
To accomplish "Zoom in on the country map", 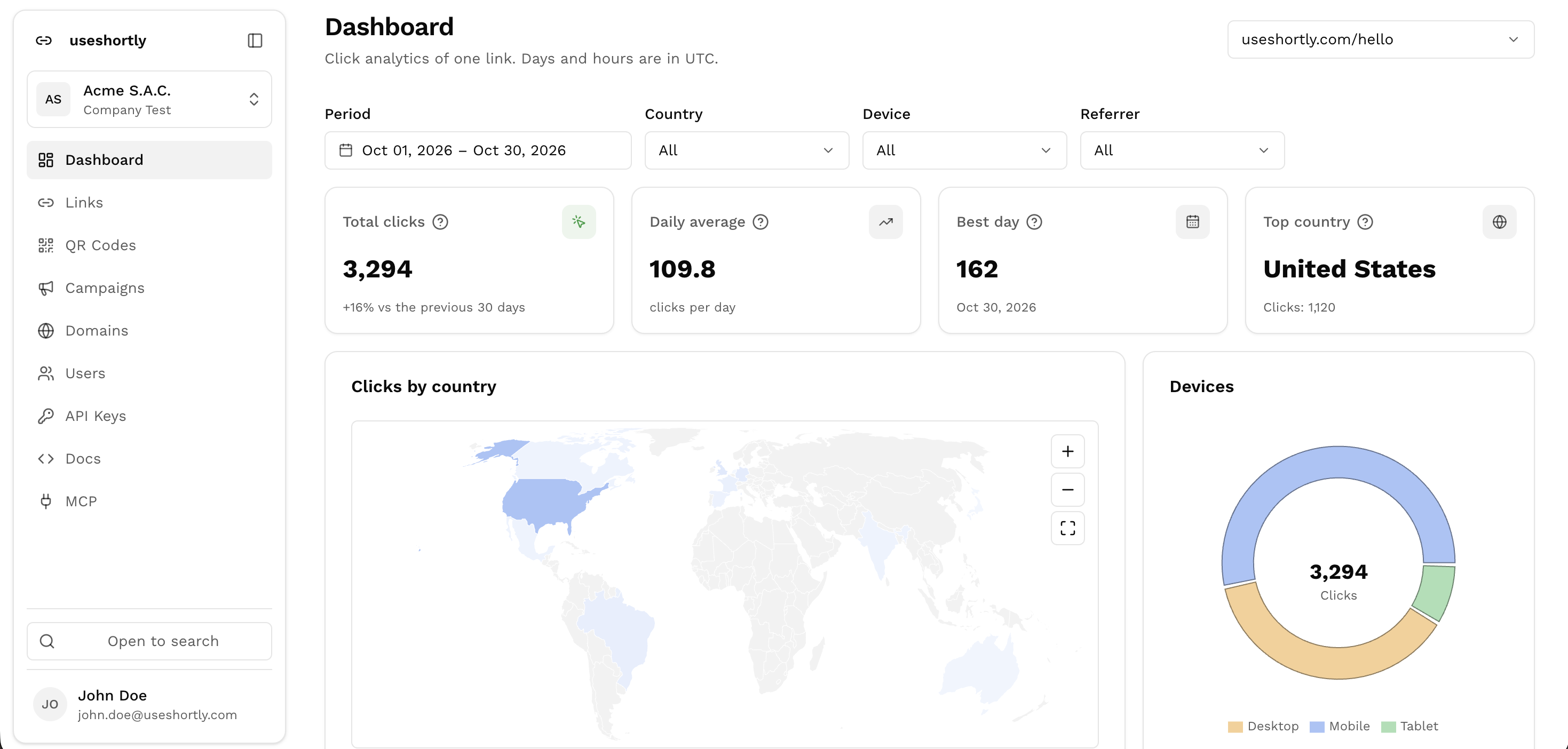I will [1067, 451].
